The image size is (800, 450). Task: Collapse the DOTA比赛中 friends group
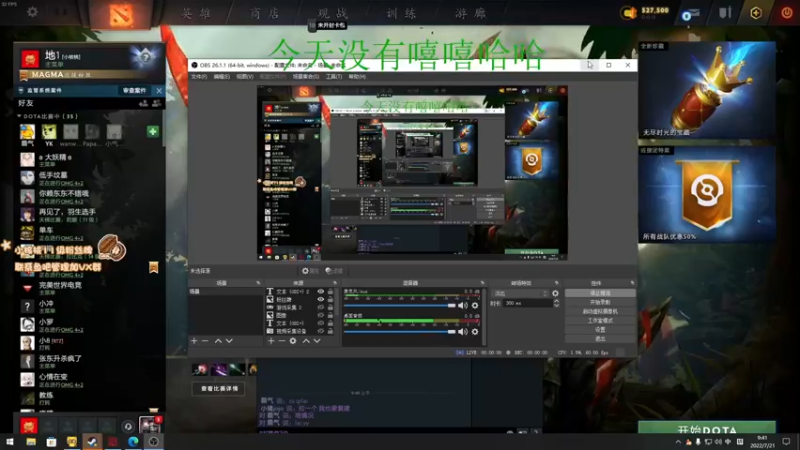(19, 116)
